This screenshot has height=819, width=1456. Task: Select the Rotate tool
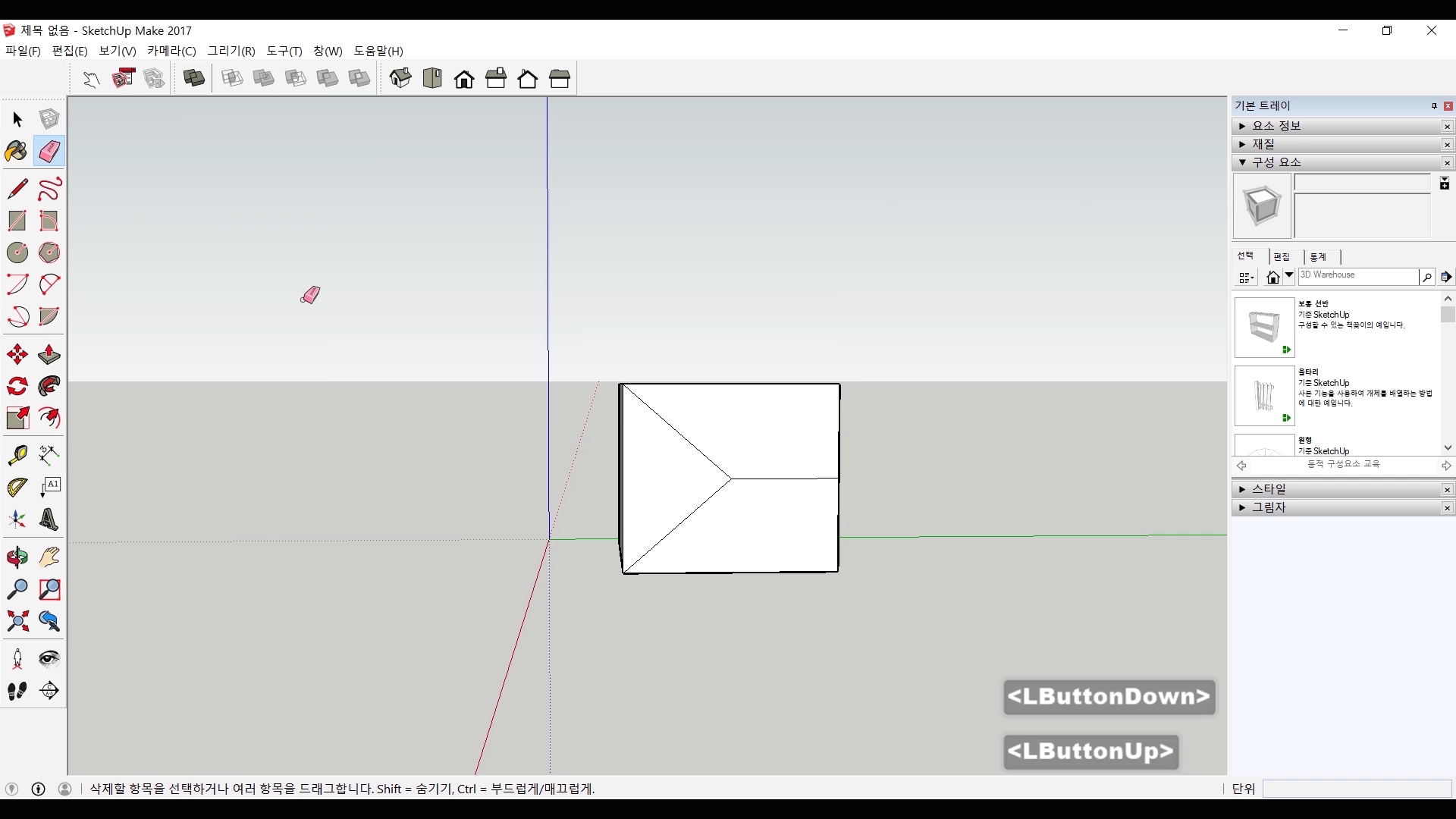click(x=17, y=387)
